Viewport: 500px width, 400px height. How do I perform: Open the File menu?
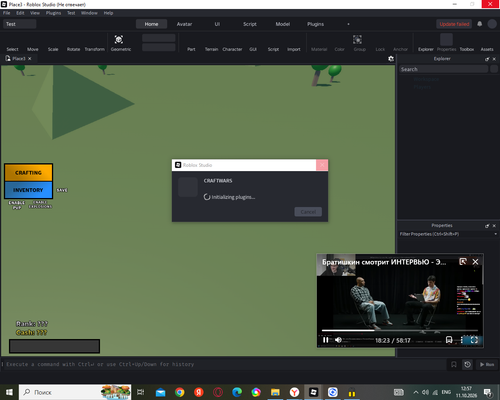click(7, 13)
